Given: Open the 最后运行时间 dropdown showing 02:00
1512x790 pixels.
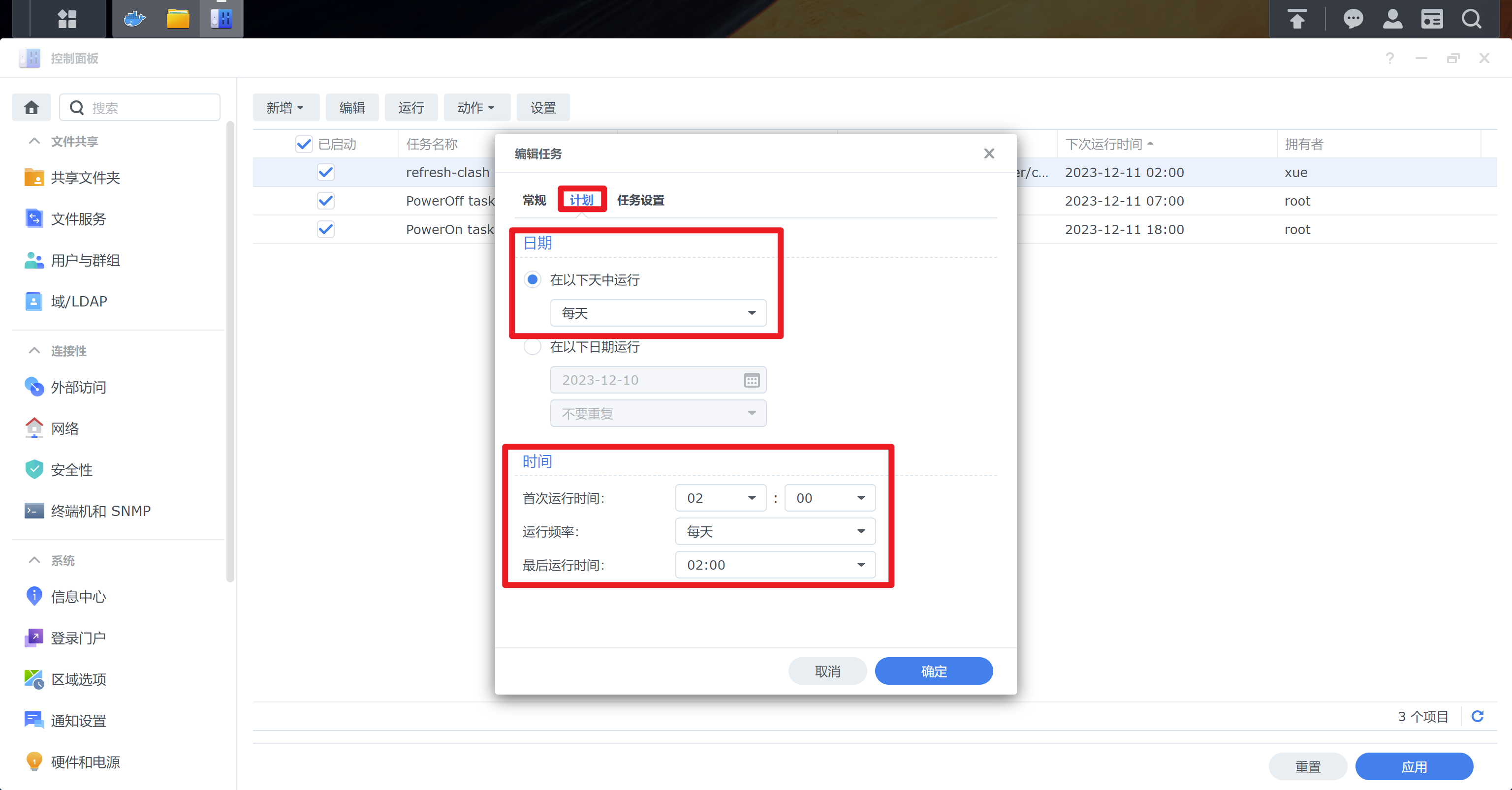Looking at the screenshot, I should point(775,565).
